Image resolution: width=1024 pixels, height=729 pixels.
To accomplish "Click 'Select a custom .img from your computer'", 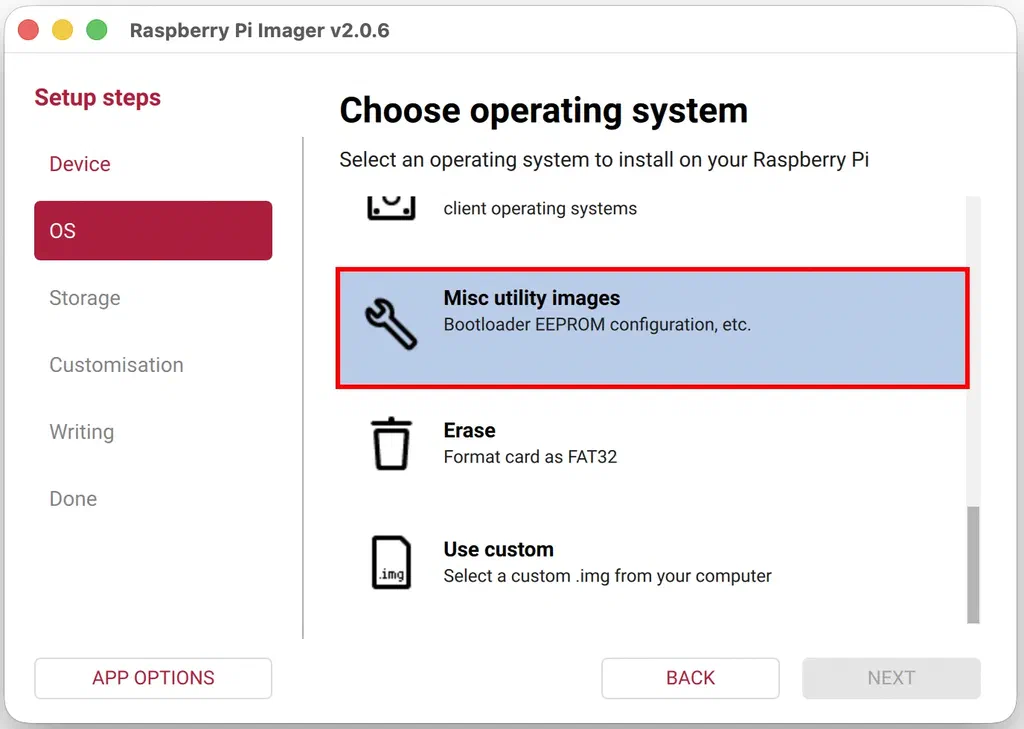I will click(x=607, y=576).
